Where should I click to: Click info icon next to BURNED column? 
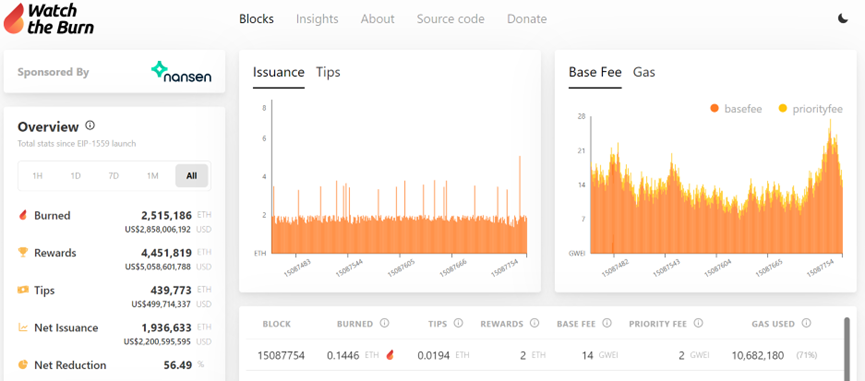(x=385, y=323)
